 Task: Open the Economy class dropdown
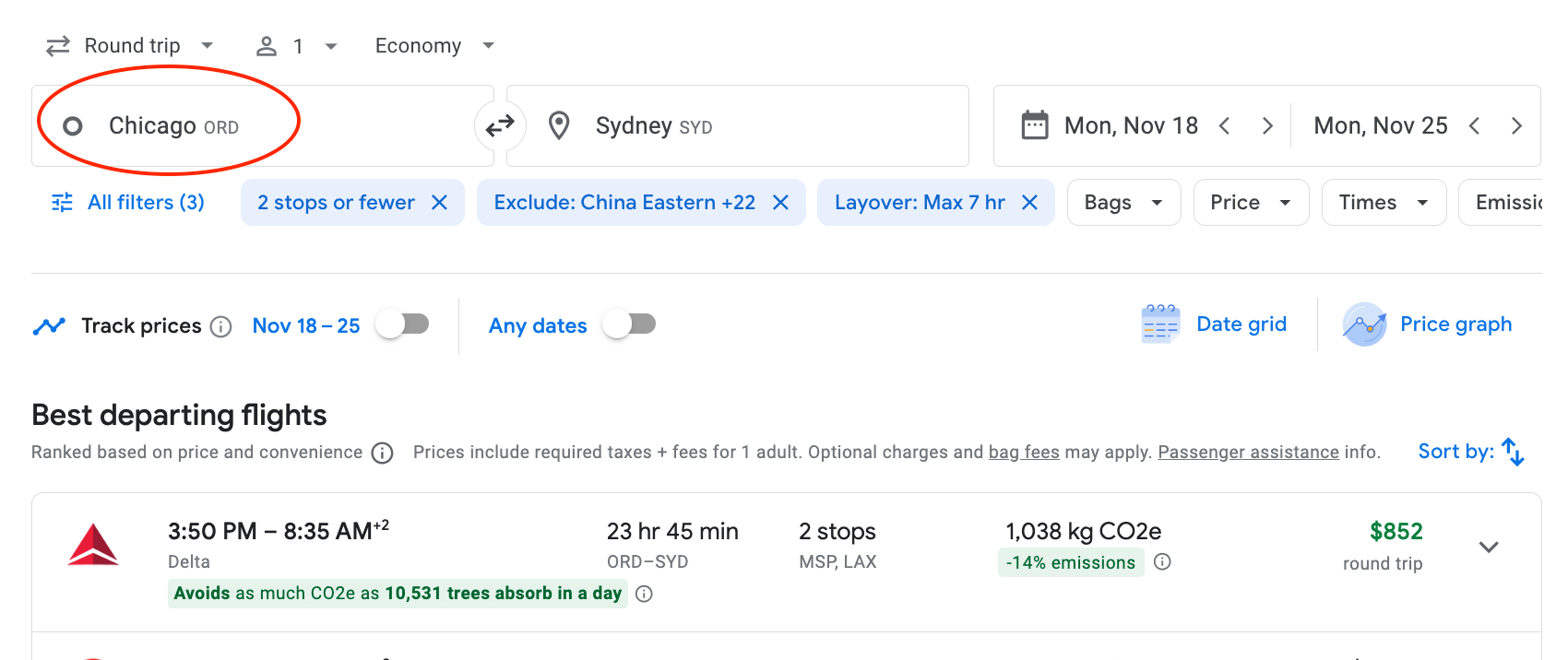pos(435,46)
